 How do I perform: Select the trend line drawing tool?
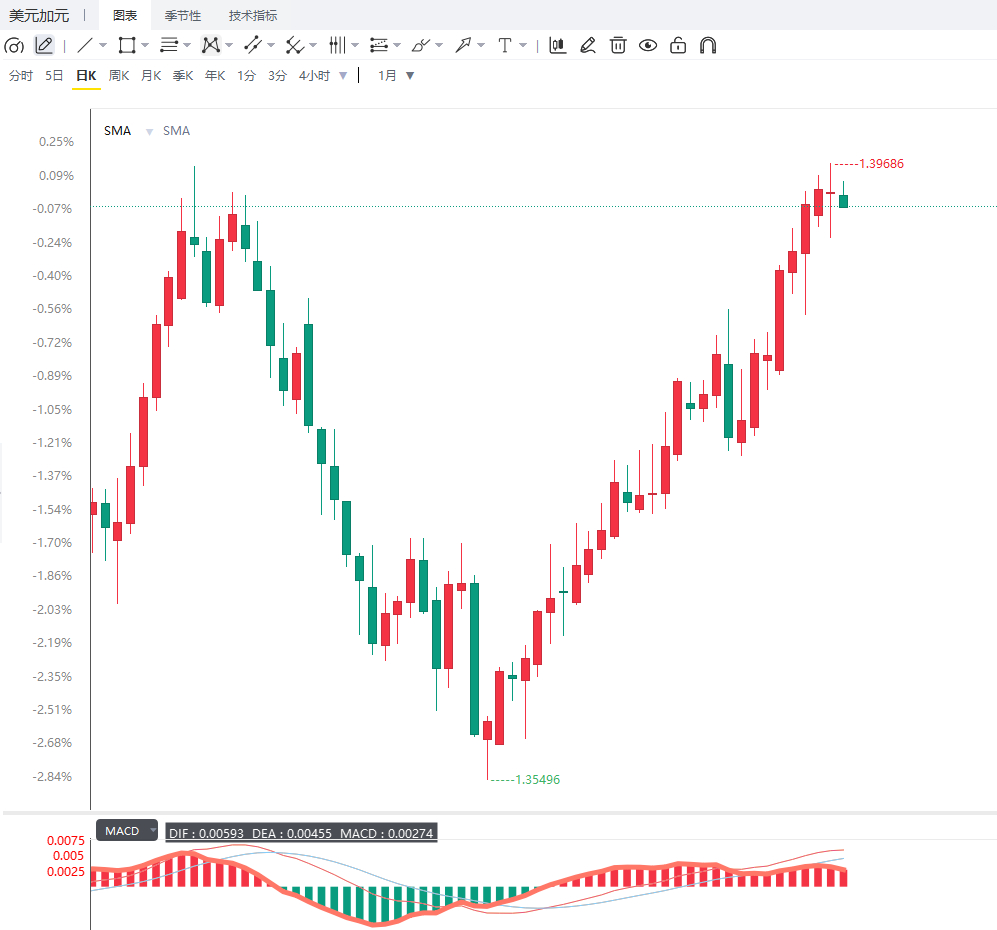(85, 46)
